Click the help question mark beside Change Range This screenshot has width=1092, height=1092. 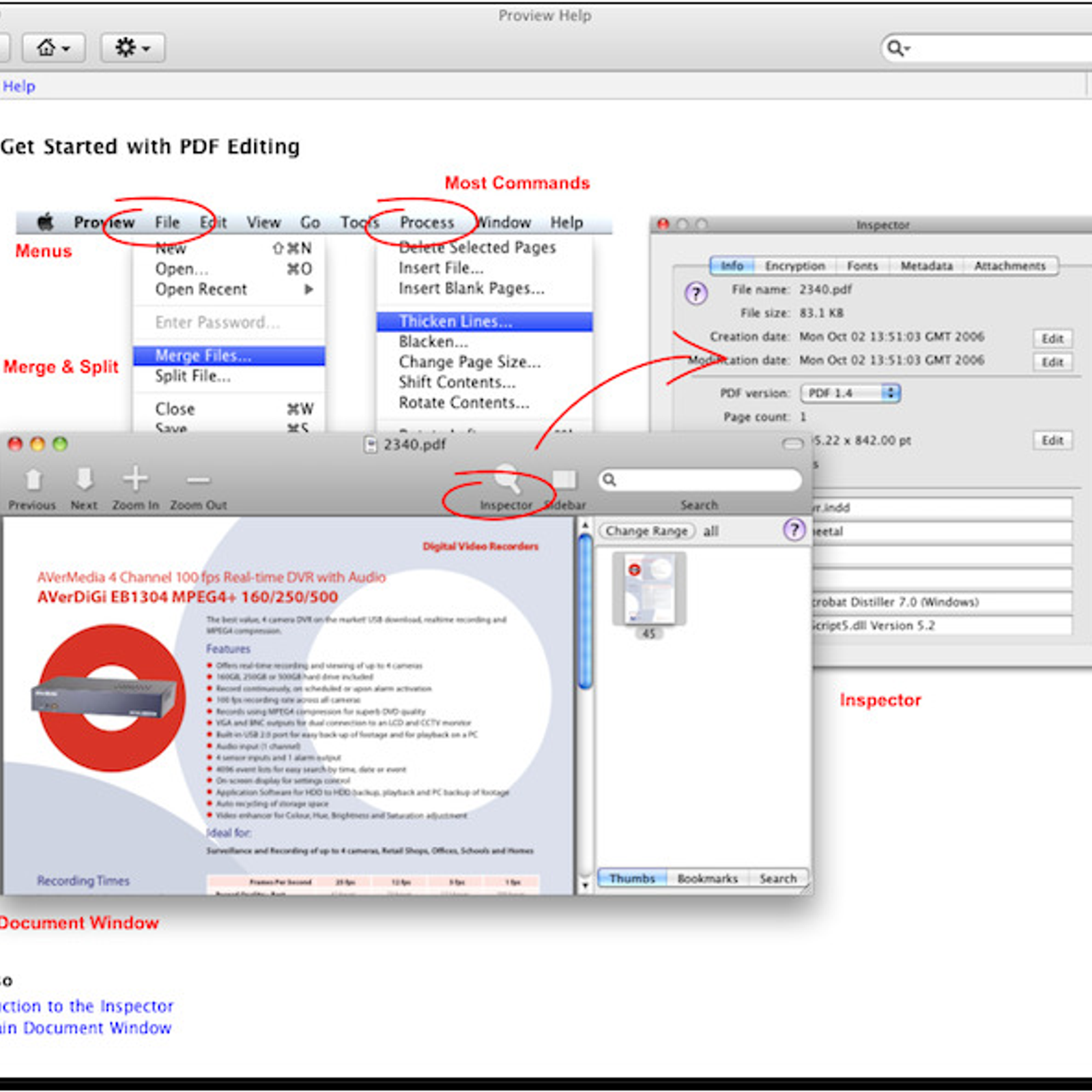(794, 530)
